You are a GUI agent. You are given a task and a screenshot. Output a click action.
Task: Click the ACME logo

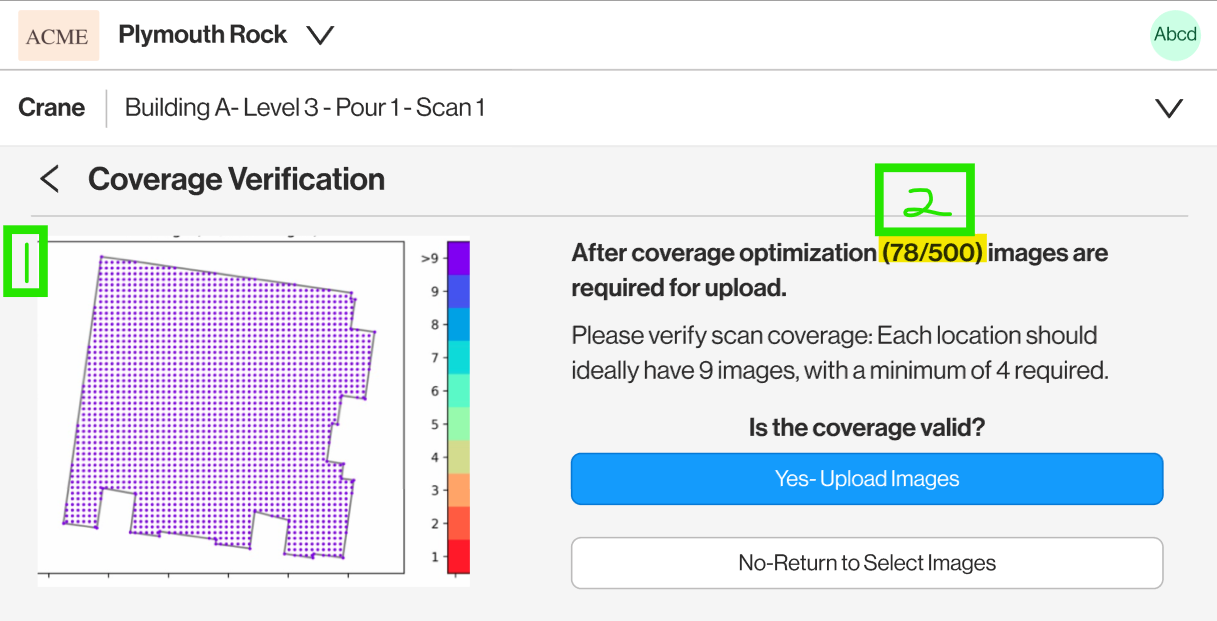(58, 36)
